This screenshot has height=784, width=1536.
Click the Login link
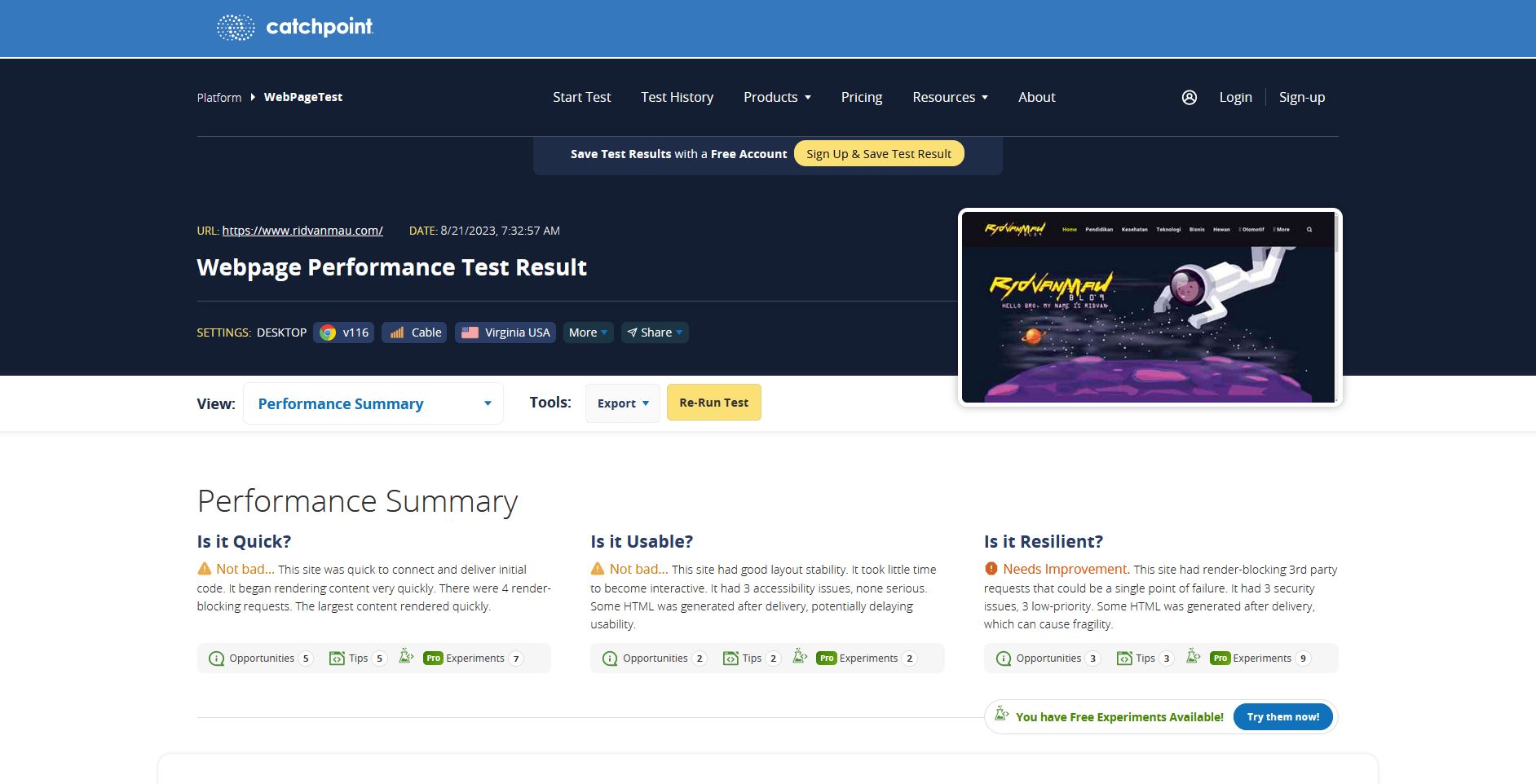[1235, 97]
